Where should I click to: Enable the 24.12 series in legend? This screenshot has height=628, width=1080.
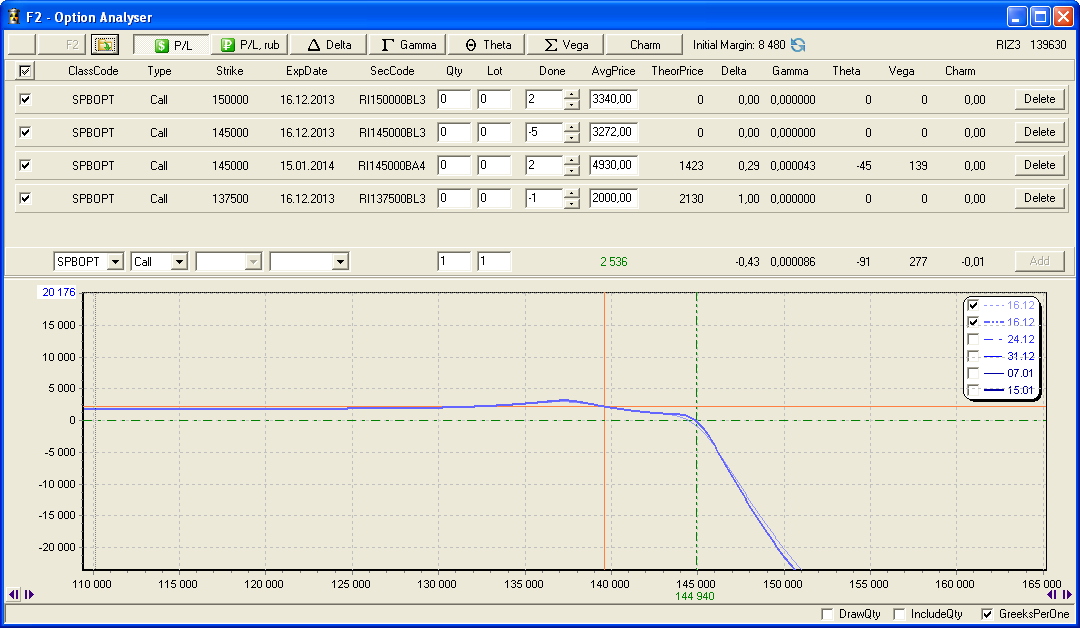[974, 339]
